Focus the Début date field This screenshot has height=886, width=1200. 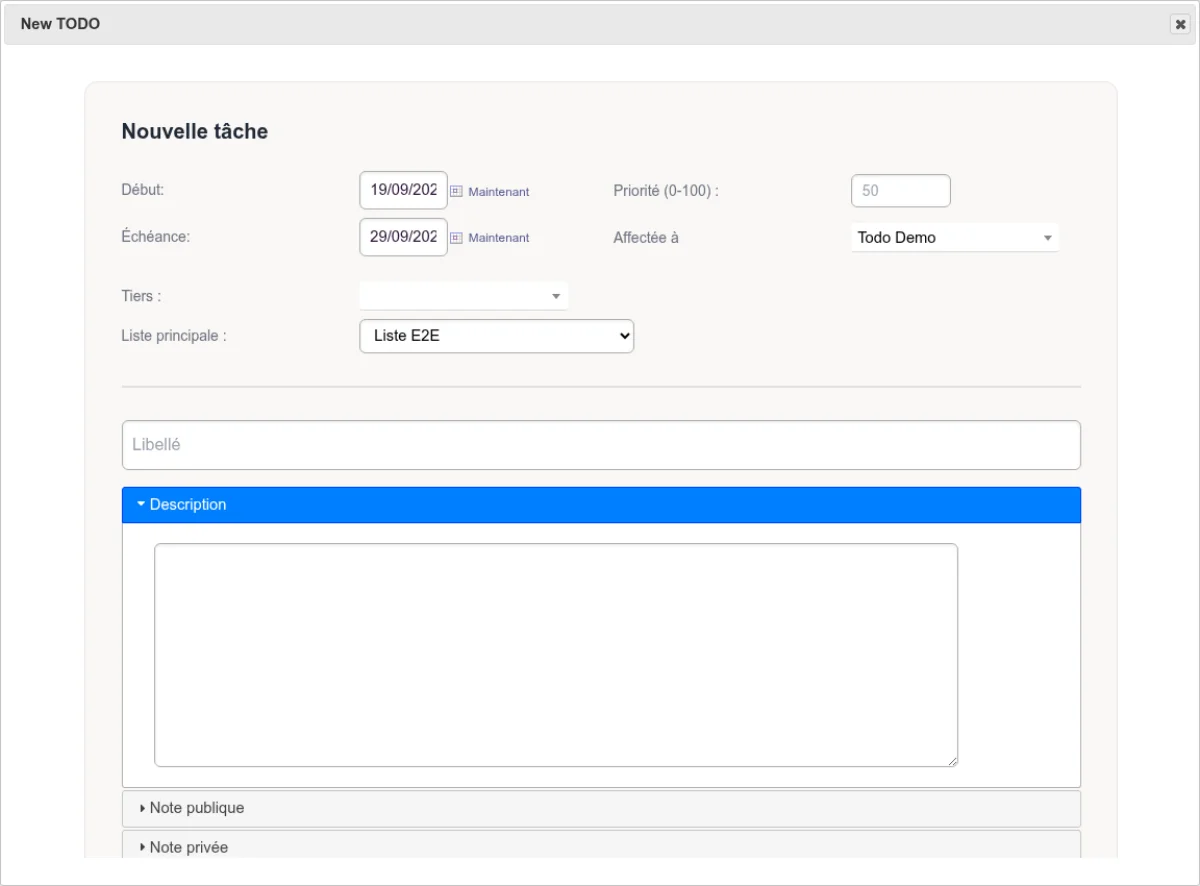403,190
